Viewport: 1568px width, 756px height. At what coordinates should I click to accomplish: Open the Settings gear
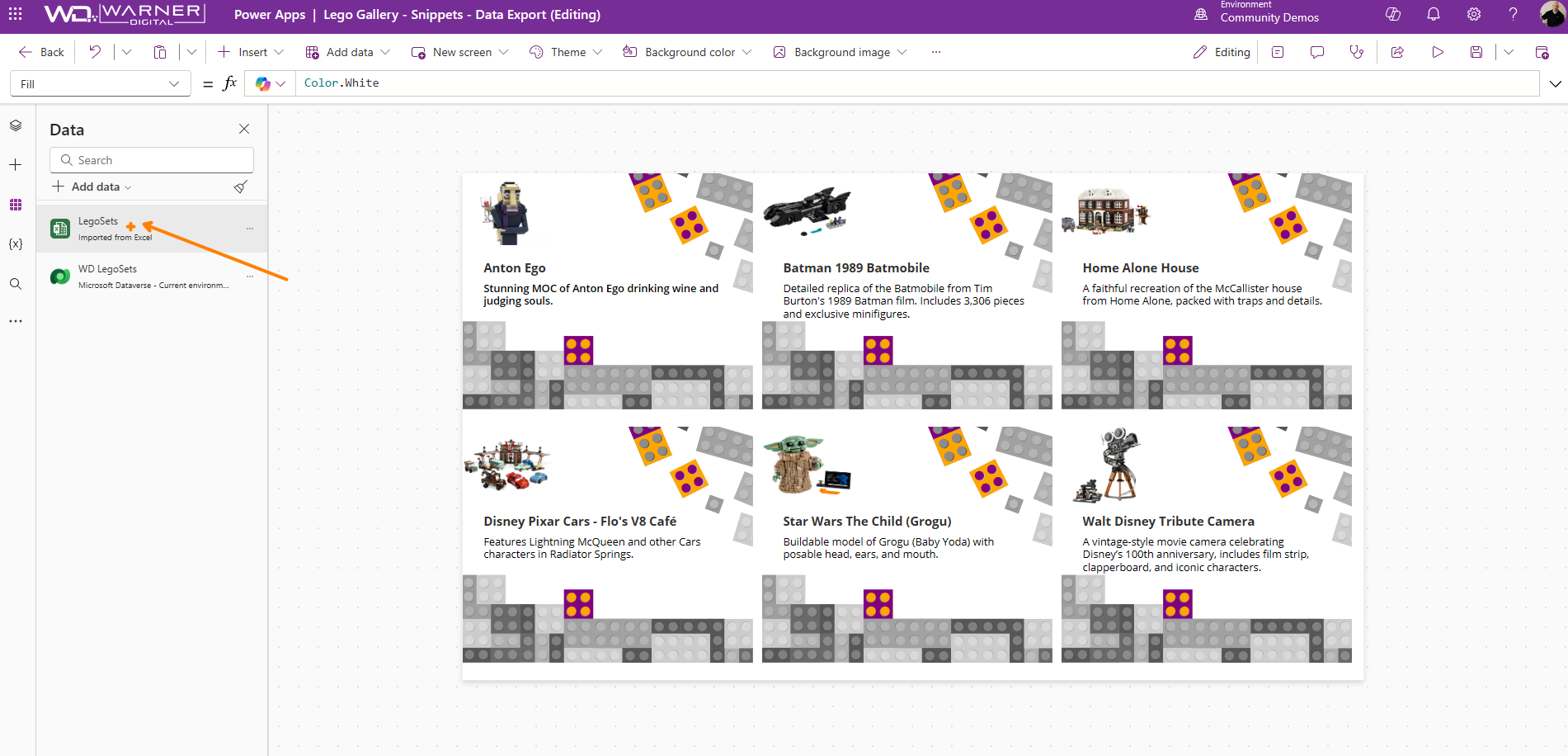(x=1474, y=14)
